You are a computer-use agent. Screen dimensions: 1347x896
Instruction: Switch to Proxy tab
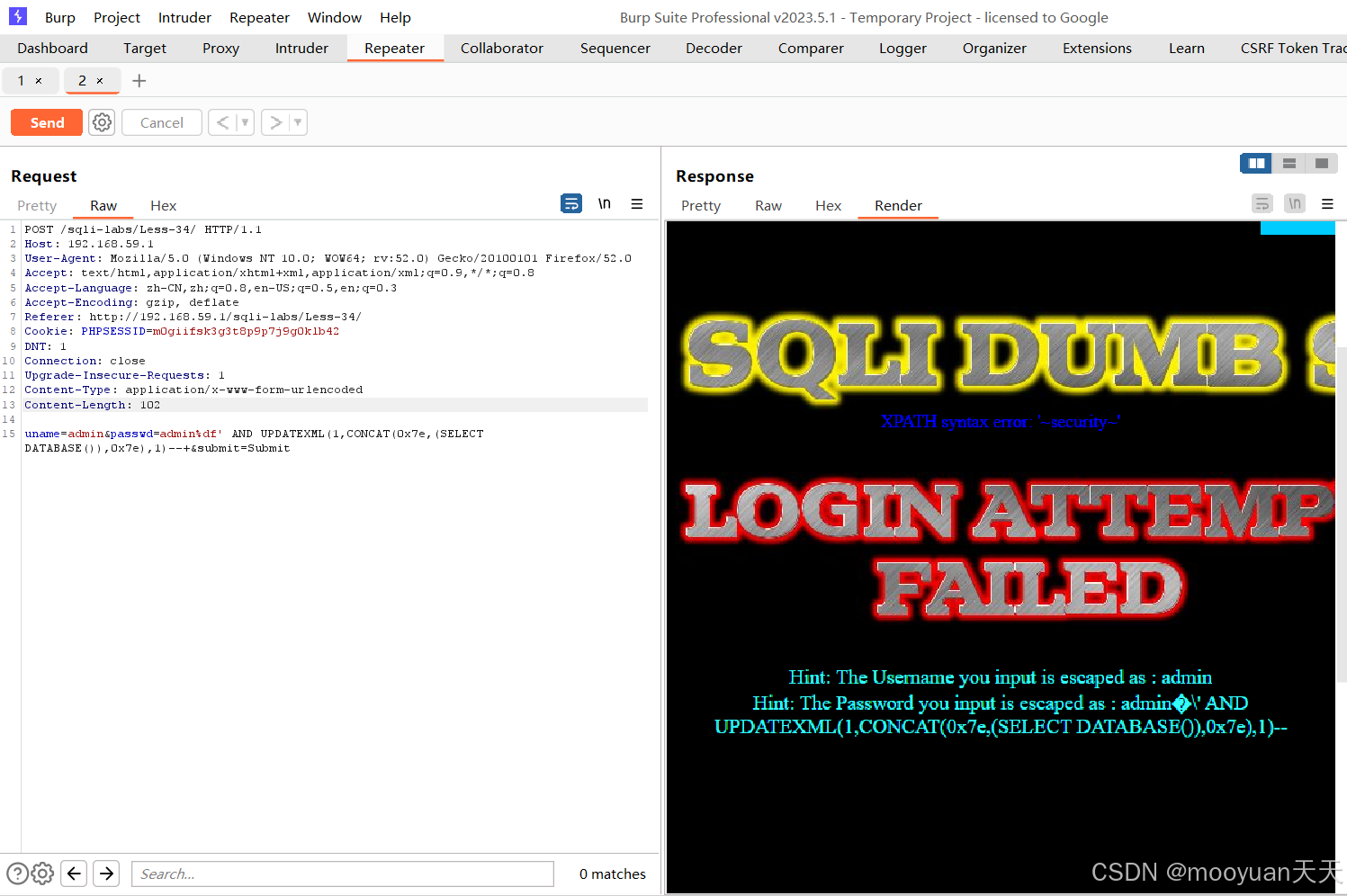tap(220, 49)
